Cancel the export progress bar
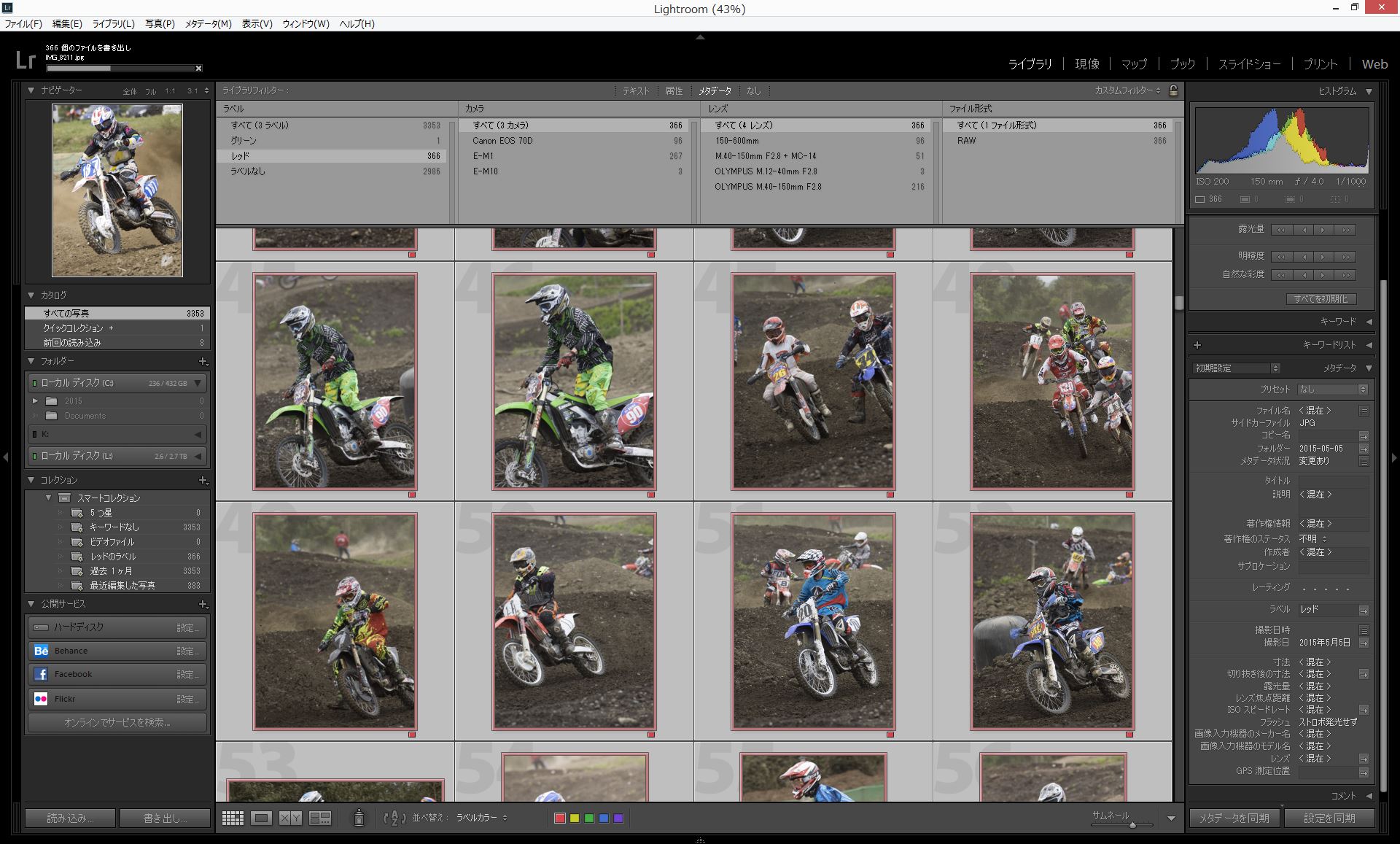The height and width of the screenshot is (844, 1400). pos(198,69)
